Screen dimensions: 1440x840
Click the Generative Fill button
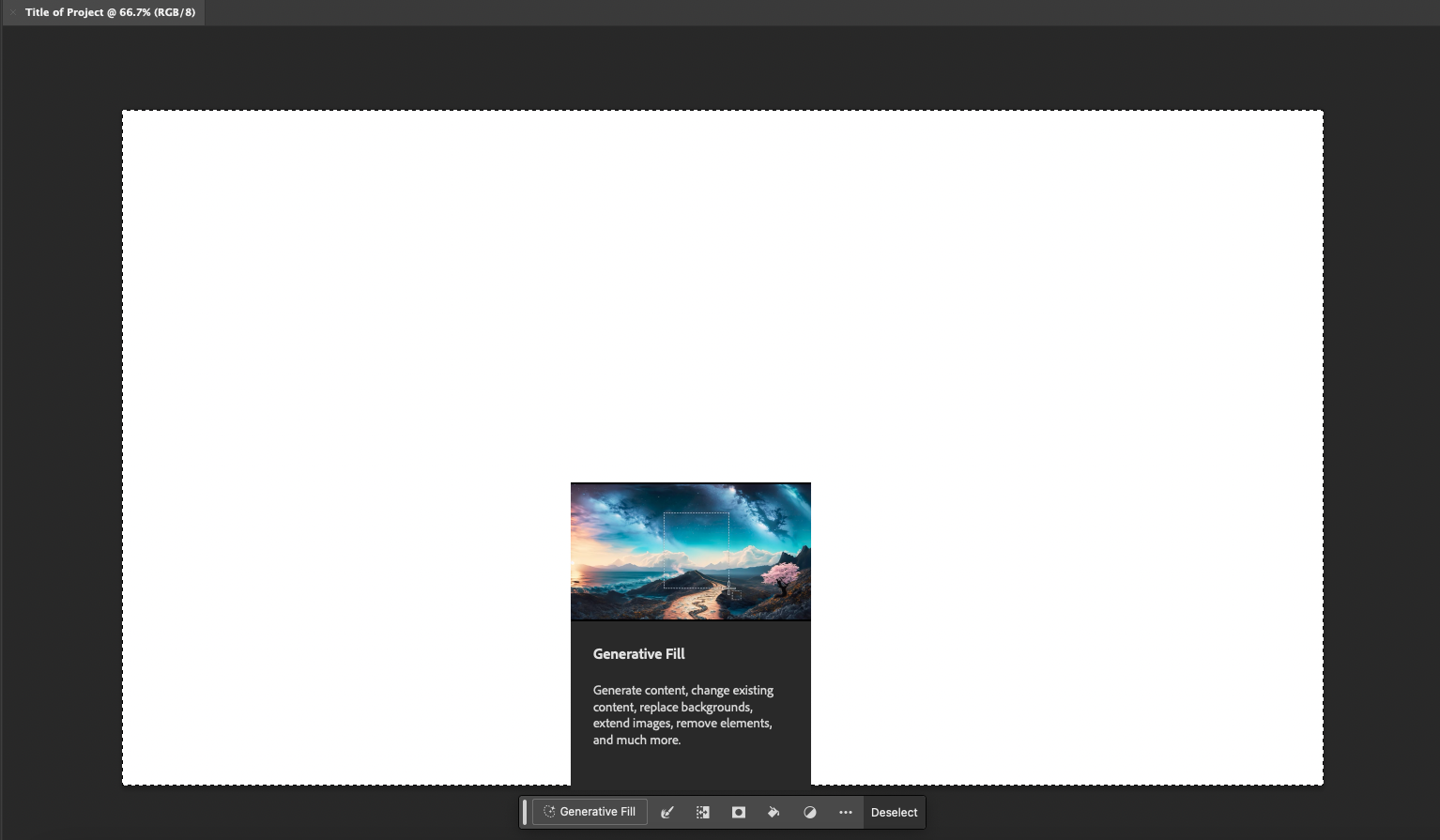[x=590, y=812]
